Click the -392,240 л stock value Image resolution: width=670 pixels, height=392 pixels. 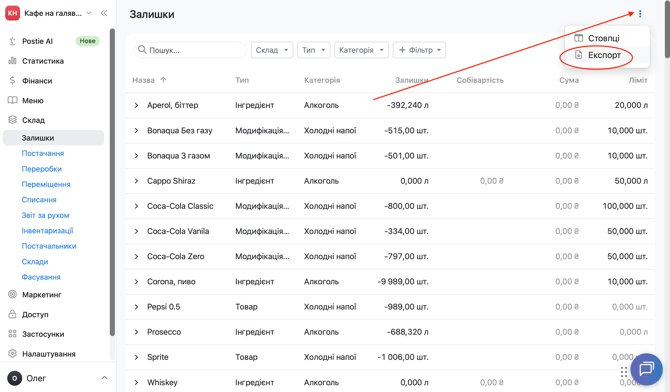point(407,105)
